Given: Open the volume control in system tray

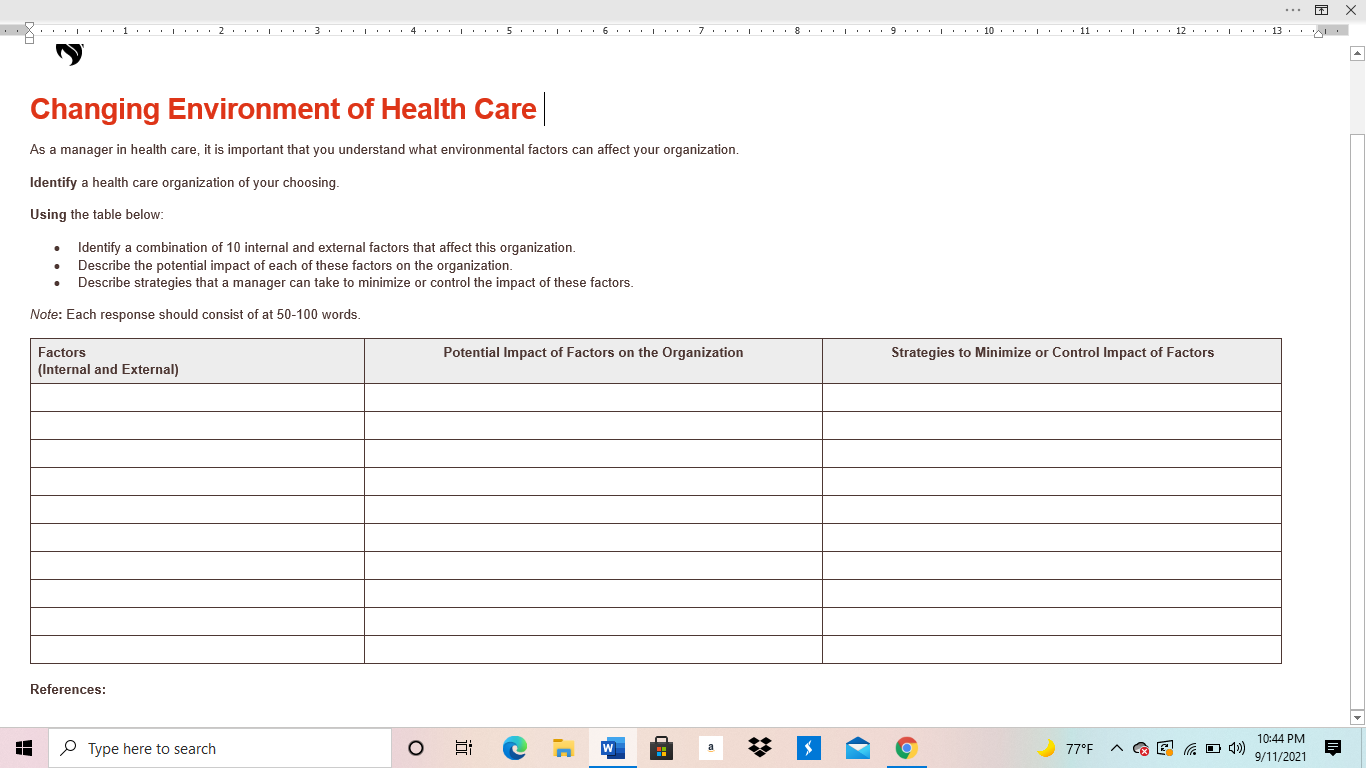Looking at the screenshot, I should click(x=1237, y=748).
